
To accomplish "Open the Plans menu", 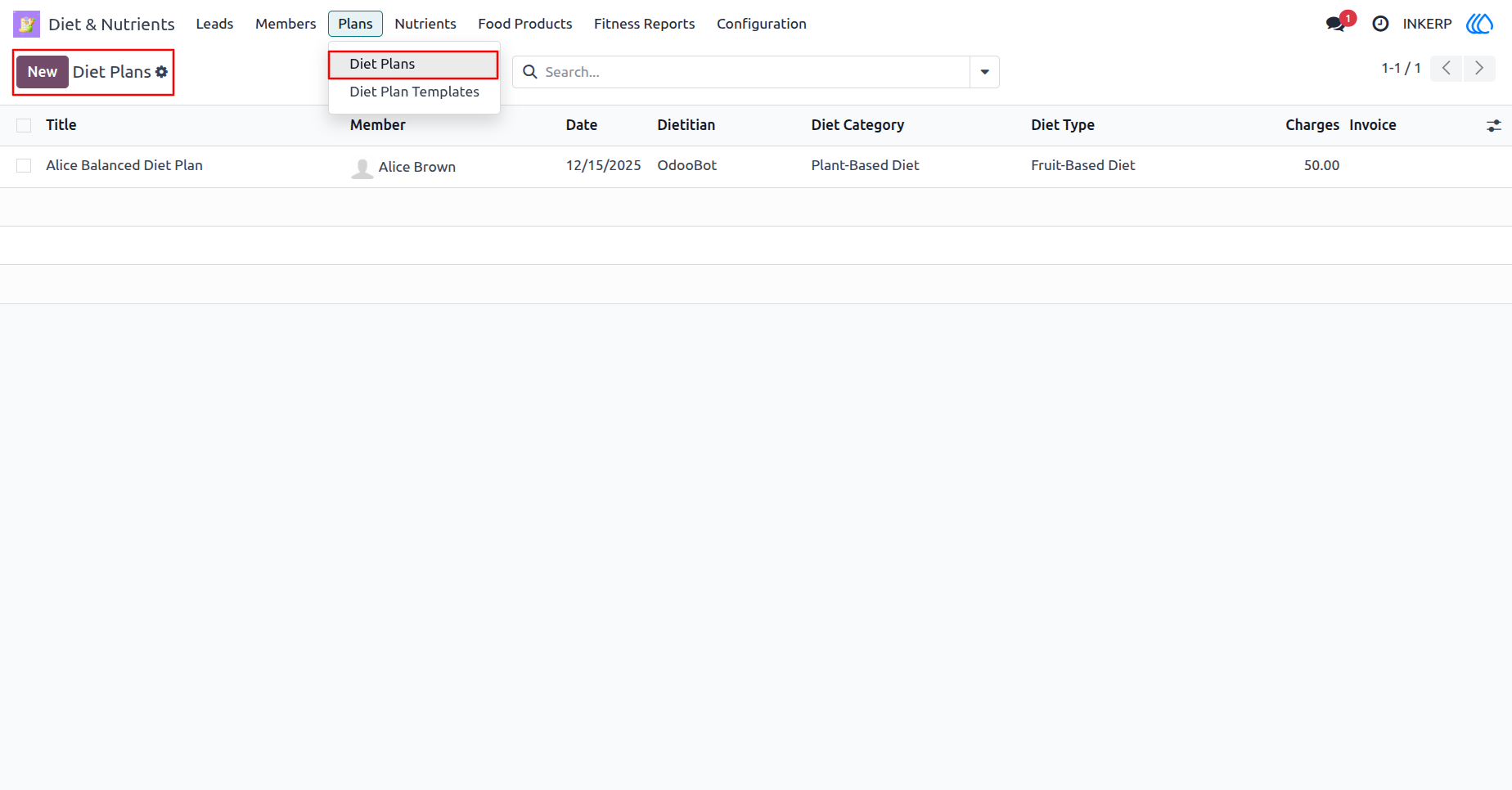I will [355, 24].
